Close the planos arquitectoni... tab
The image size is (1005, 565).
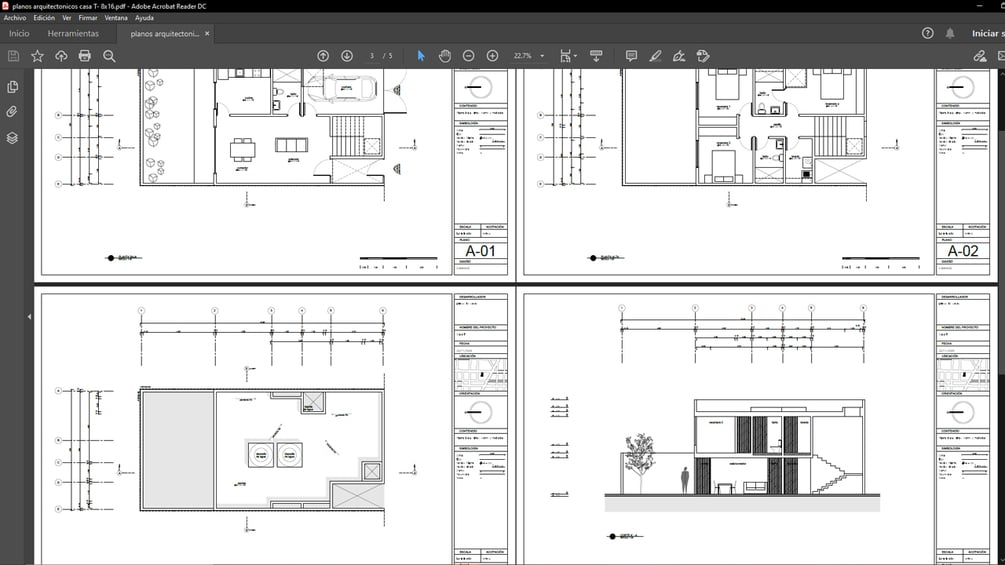point(207,33)
